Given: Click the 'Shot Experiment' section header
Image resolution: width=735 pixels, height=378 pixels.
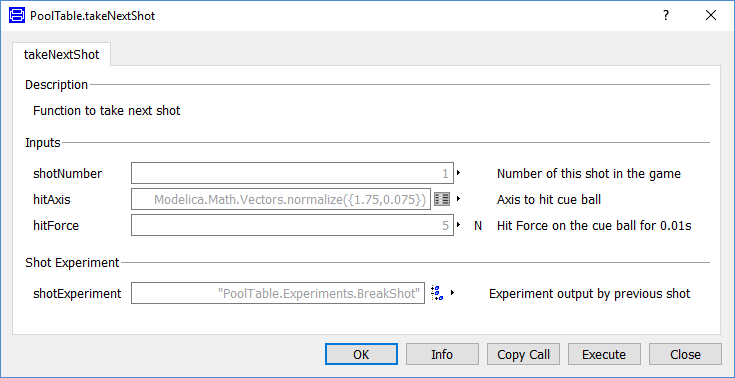Looking at the screenshot, I should click(73, 263).
